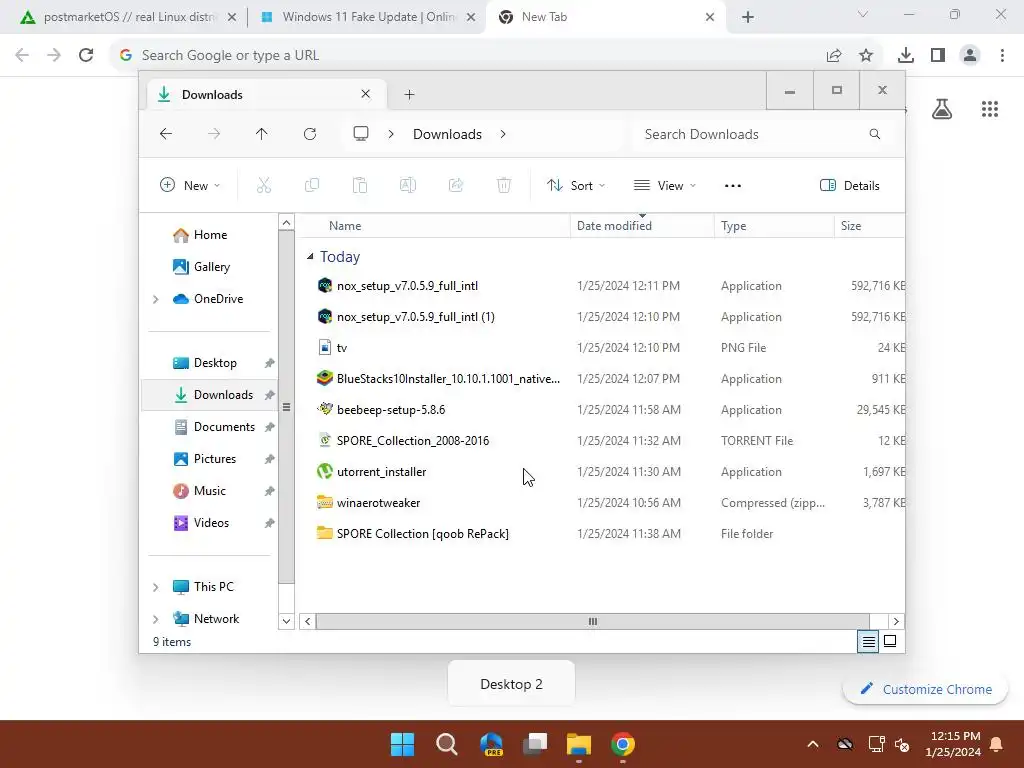Viewport: 1024px width, 768px height.
Task: Open a new Chrome tab with plus
Action: [x=748, y=17]
